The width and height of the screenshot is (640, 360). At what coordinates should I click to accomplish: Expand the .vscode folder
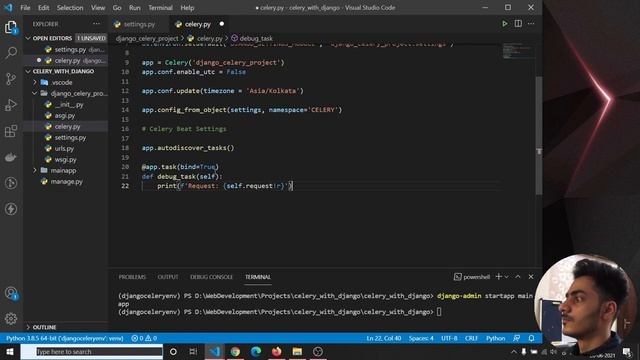point(35,82)
